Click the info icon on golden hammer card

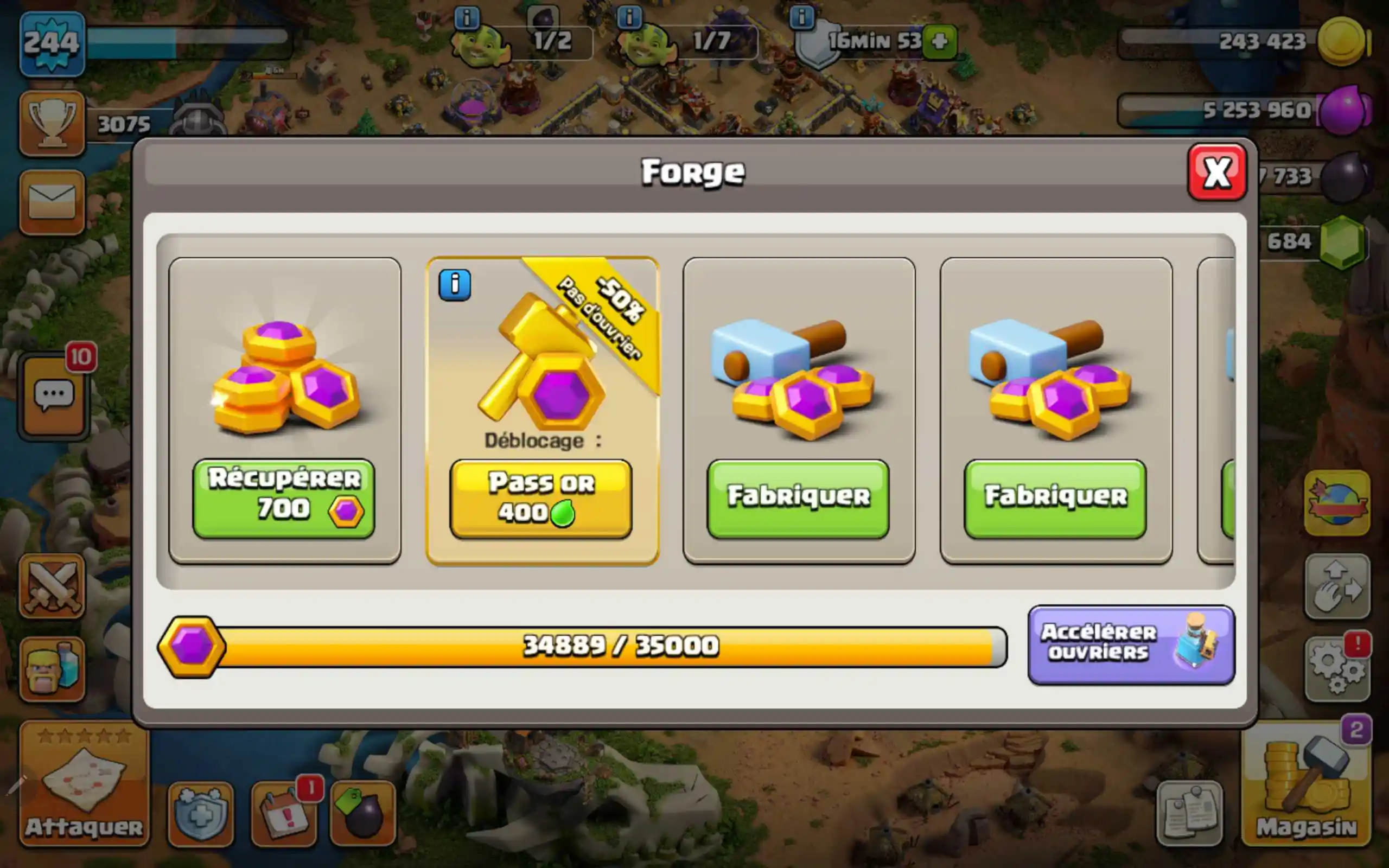click(x=455, y=285)
